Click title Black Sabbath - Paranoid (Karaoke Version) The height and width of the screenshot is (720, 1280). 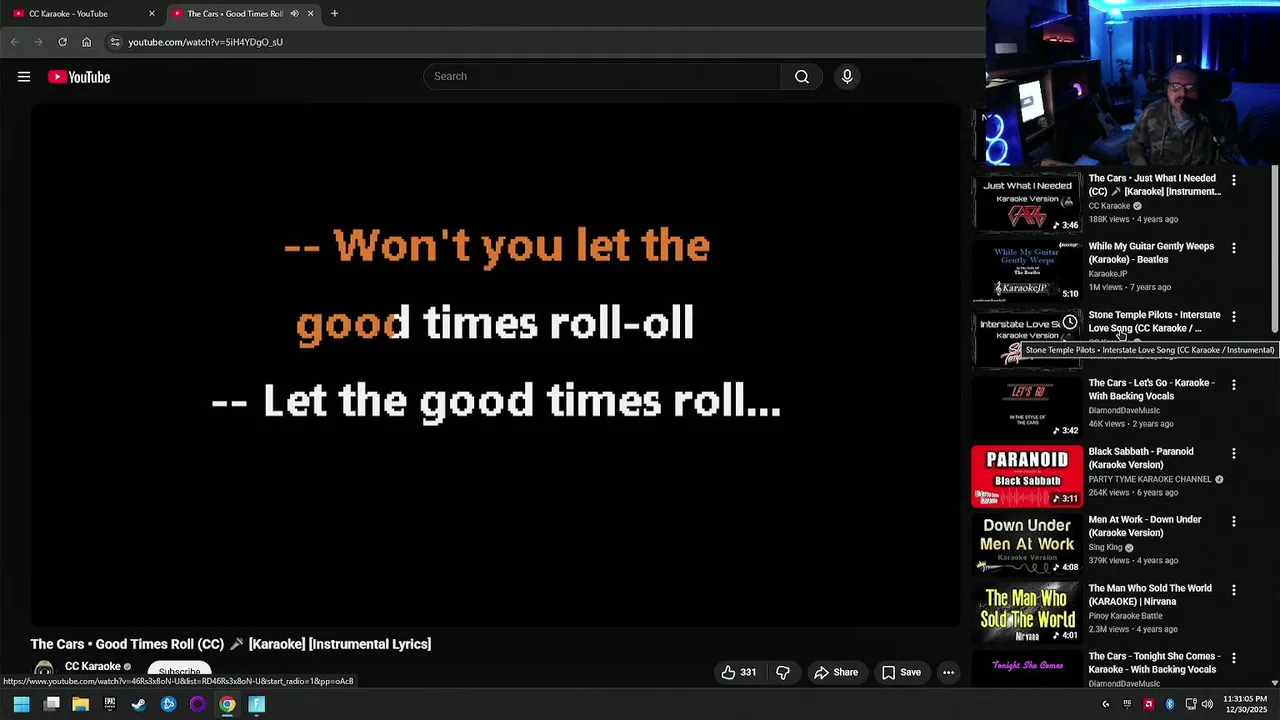[1141, 458]
